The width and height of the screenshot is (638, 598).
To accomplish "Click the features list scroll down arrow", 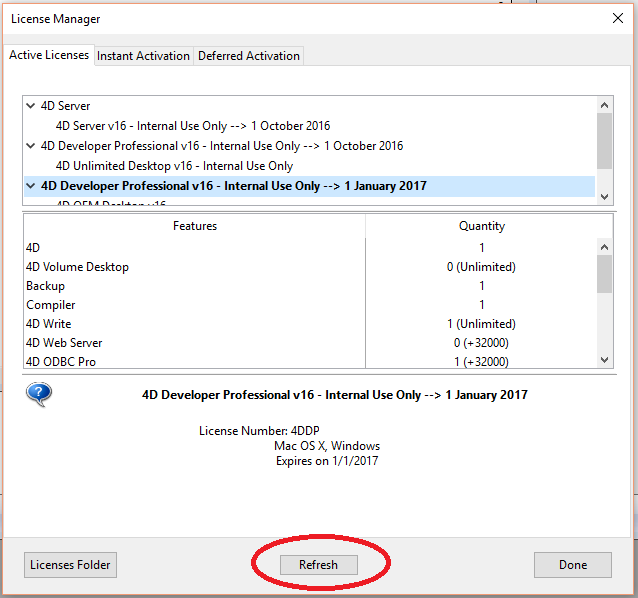I will click(x=604, y=360).
